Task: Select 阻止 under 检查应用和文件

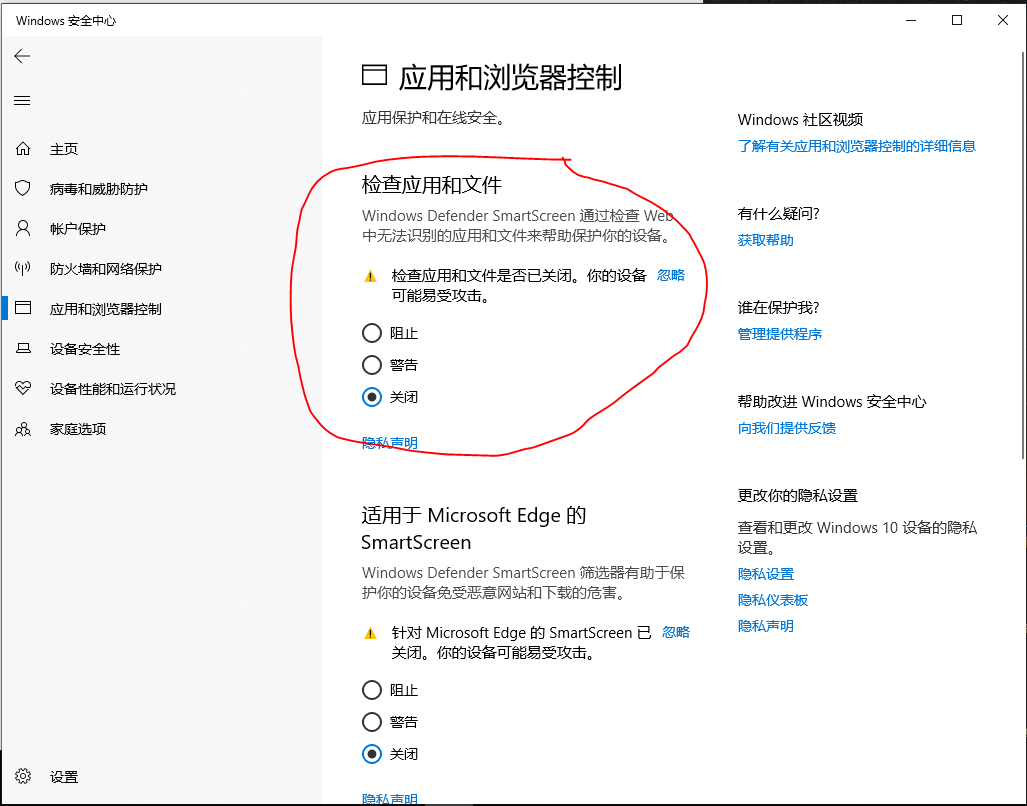Action: [x=372, y=333]
